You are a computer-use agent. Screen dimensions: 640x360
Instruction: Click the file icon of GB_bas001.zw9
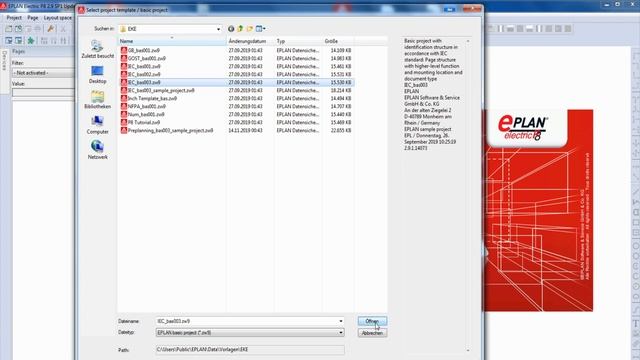[124, 50]
